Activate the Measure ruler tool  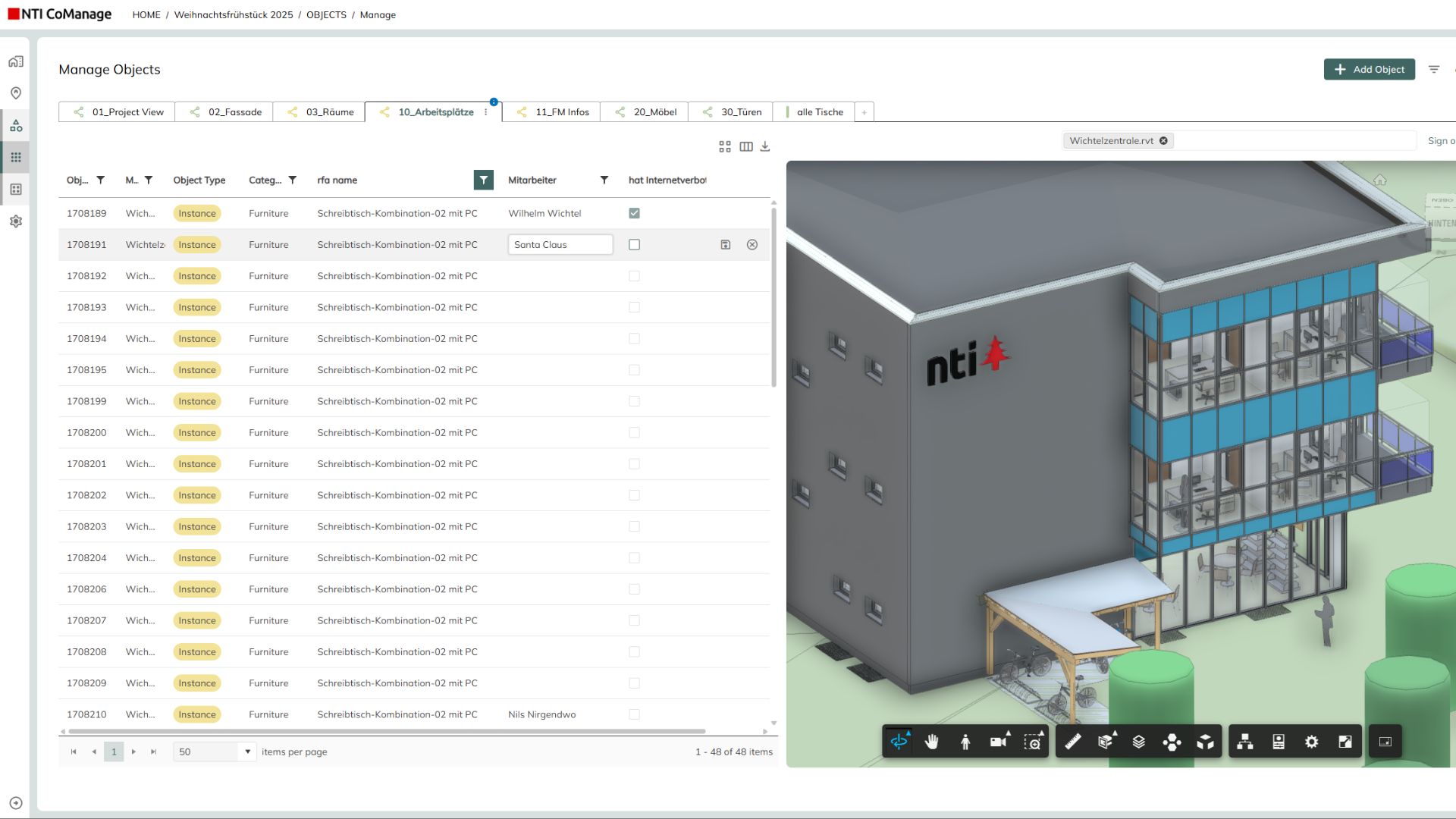1073,742
